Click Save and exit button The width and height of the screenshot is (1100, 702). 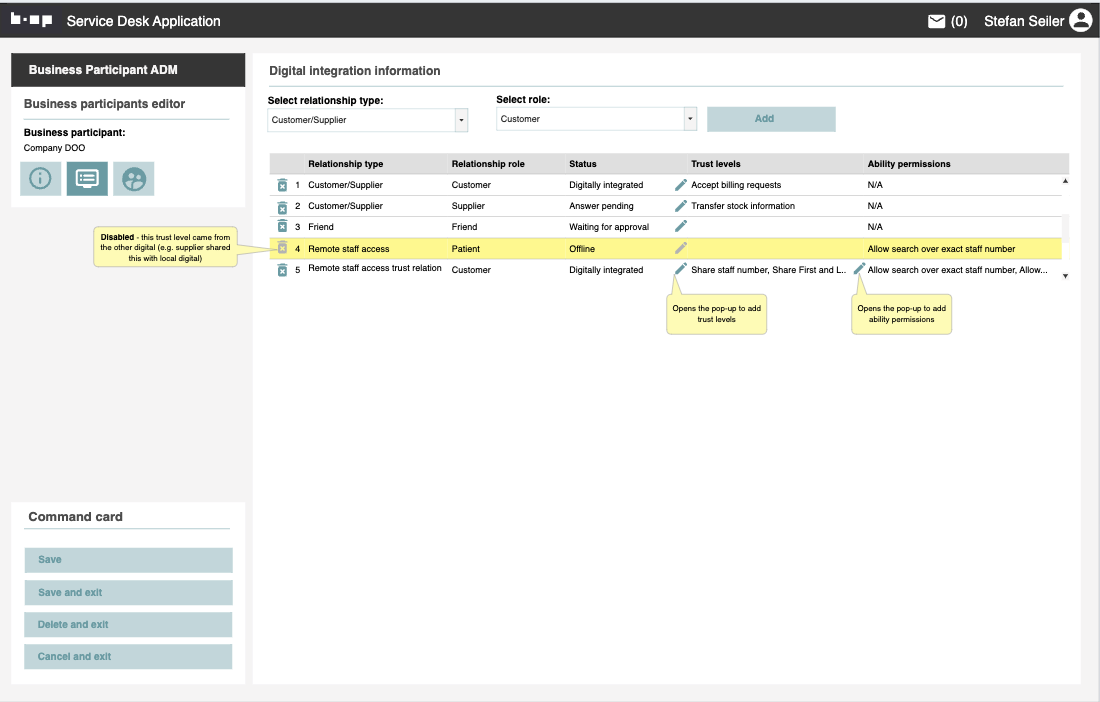pyautogui.click(x=128, y=593)
